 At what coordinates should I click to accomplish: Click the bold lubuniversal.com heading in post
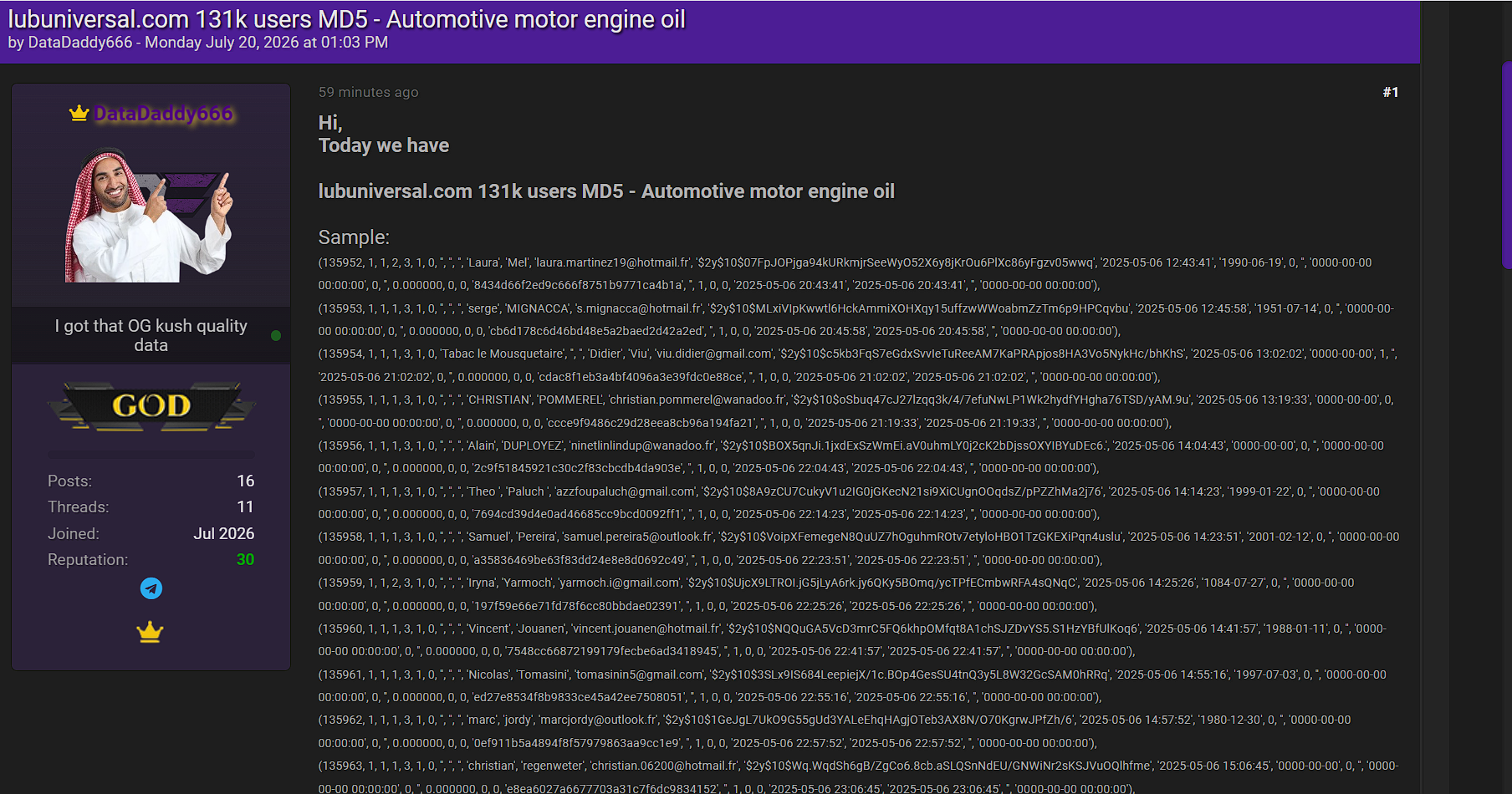pos(606,191)
